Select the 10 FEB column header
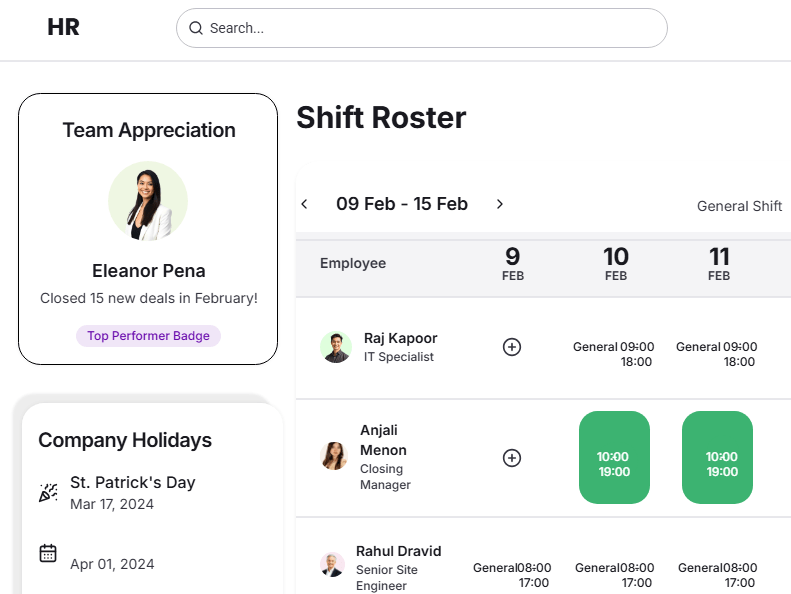The image size is (791, 594). [x=616, y=264]
